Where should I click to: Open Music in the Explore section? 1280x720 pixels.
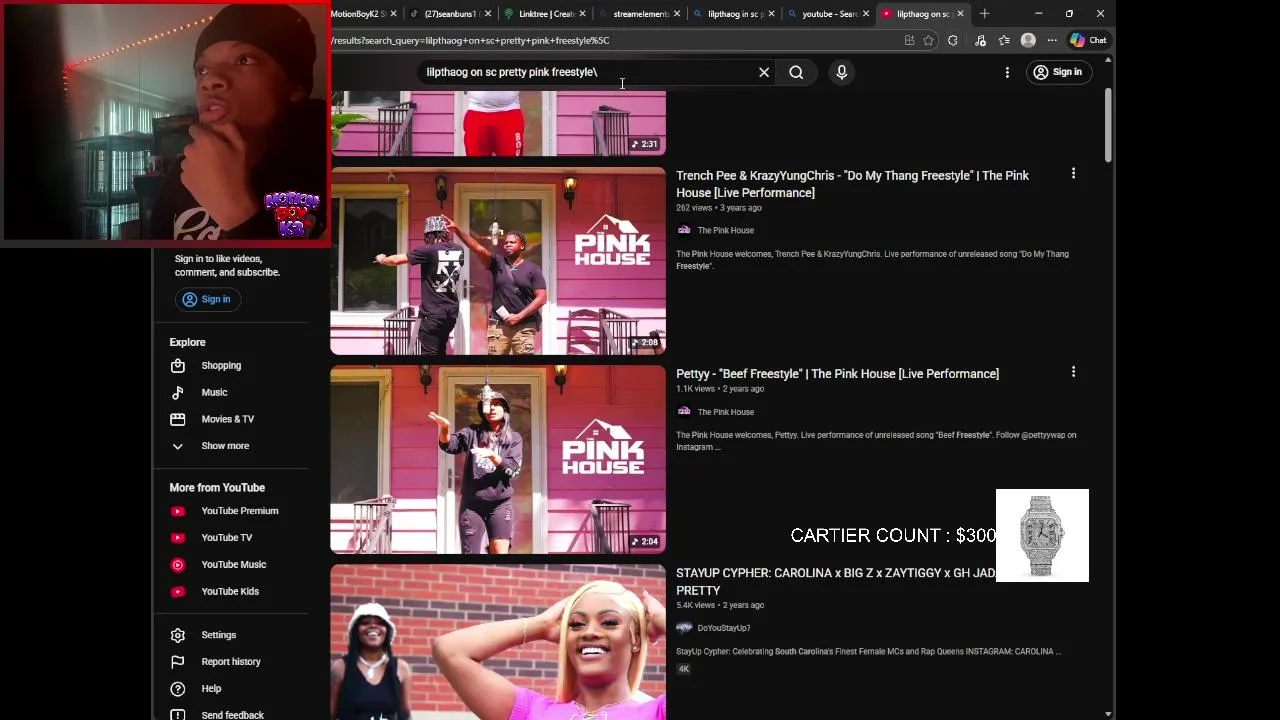[214, 393]
